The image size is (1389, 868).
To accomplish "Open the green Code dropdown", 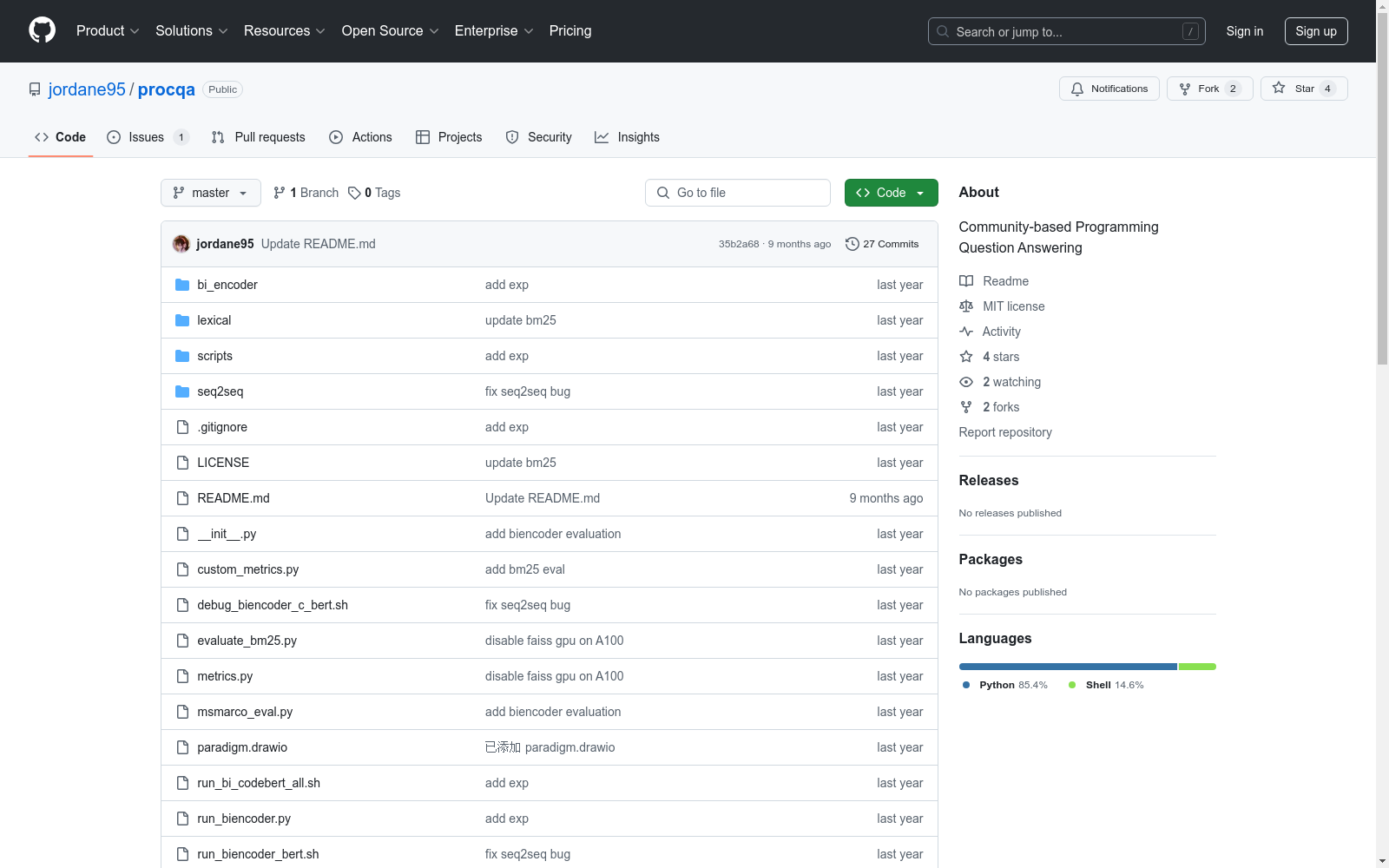I will 891,193.
